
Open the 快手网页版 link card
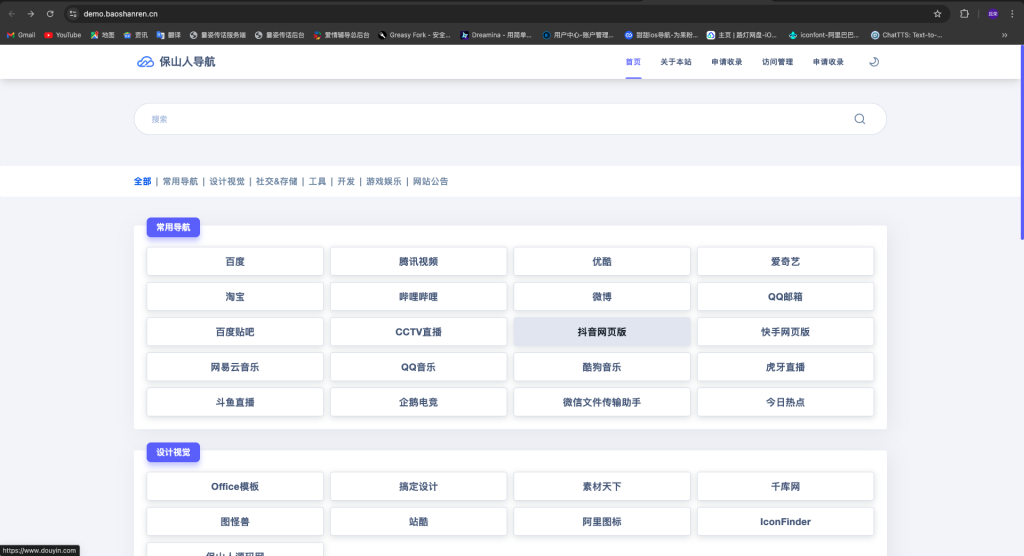786,332
